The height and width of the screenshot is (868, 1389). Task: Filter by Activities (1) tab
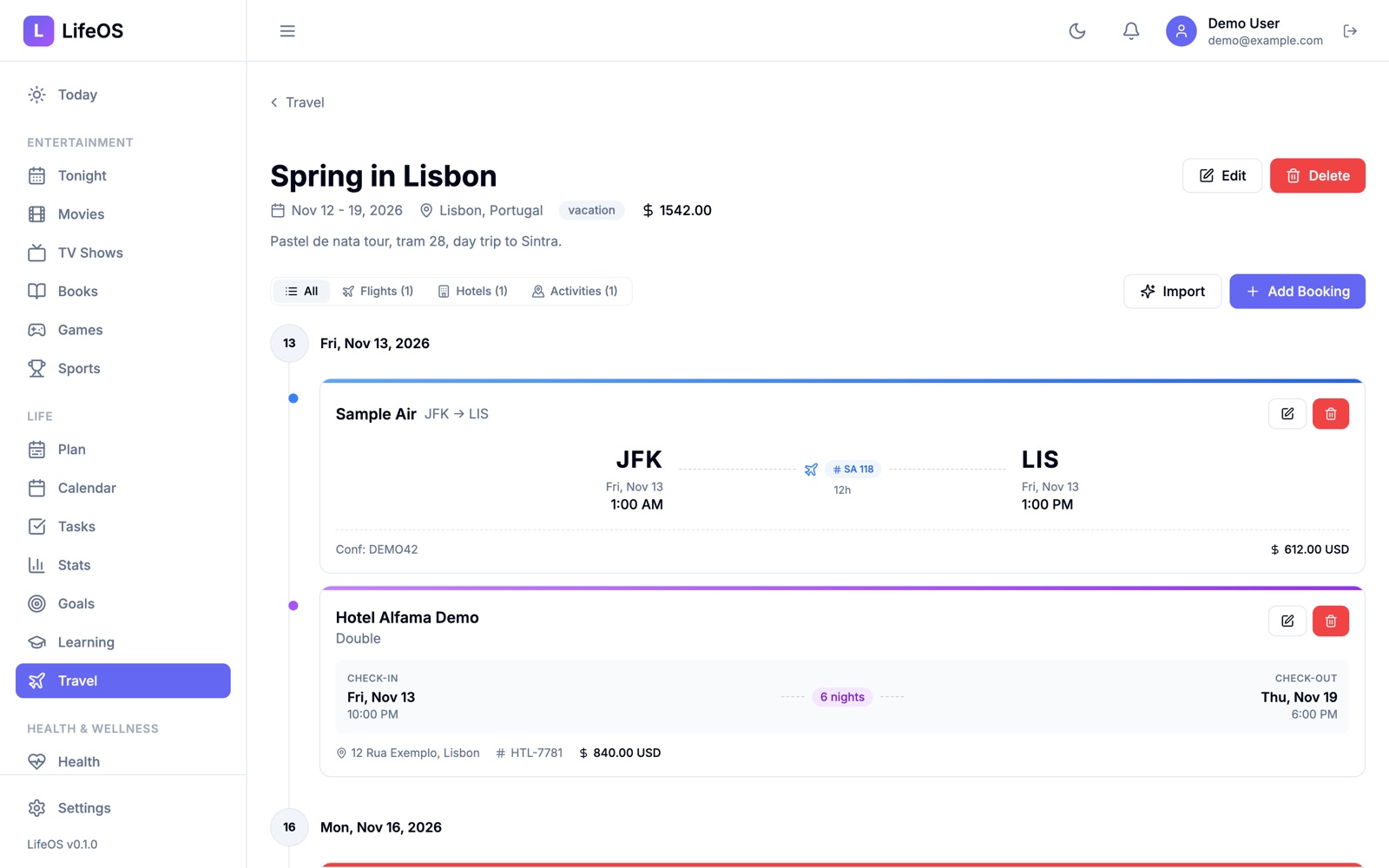pos(575,292)
